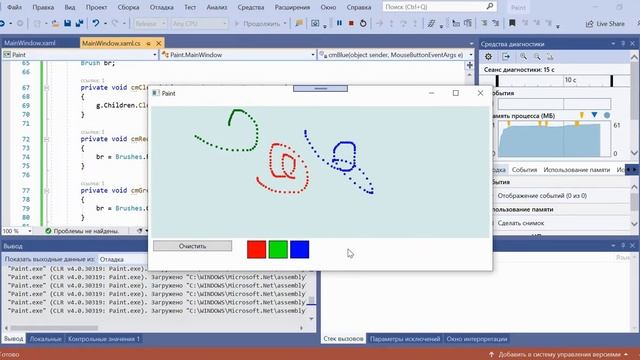Click the green no-issues check icon
This screenshot has width=640, height=360.
(x=48, y=231)
